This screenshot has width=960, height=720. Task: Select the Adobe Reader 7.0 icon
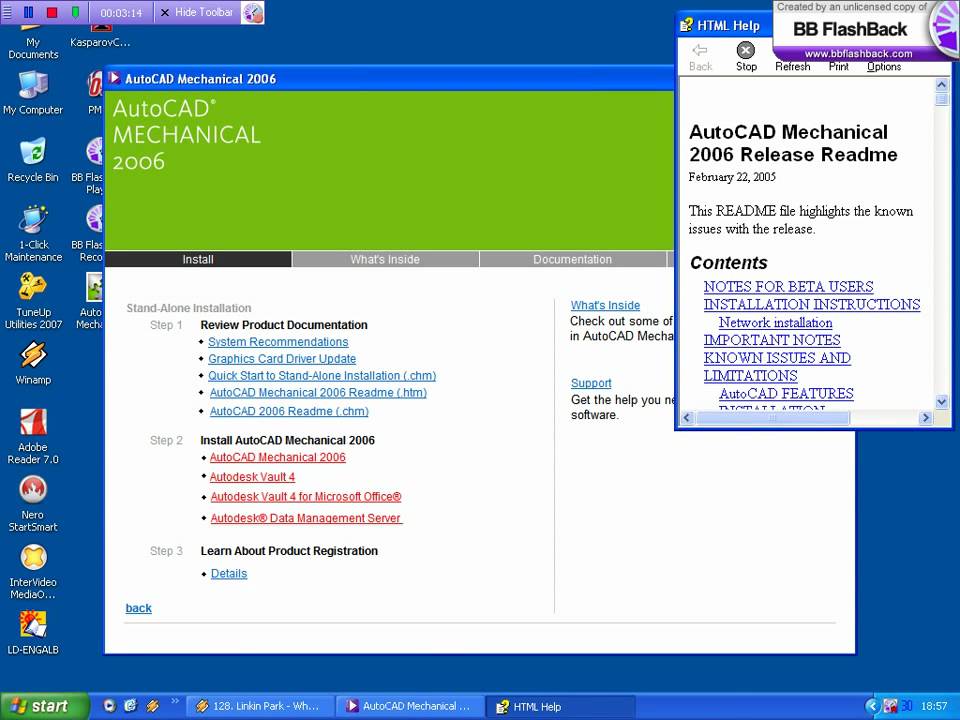[33, 437]
